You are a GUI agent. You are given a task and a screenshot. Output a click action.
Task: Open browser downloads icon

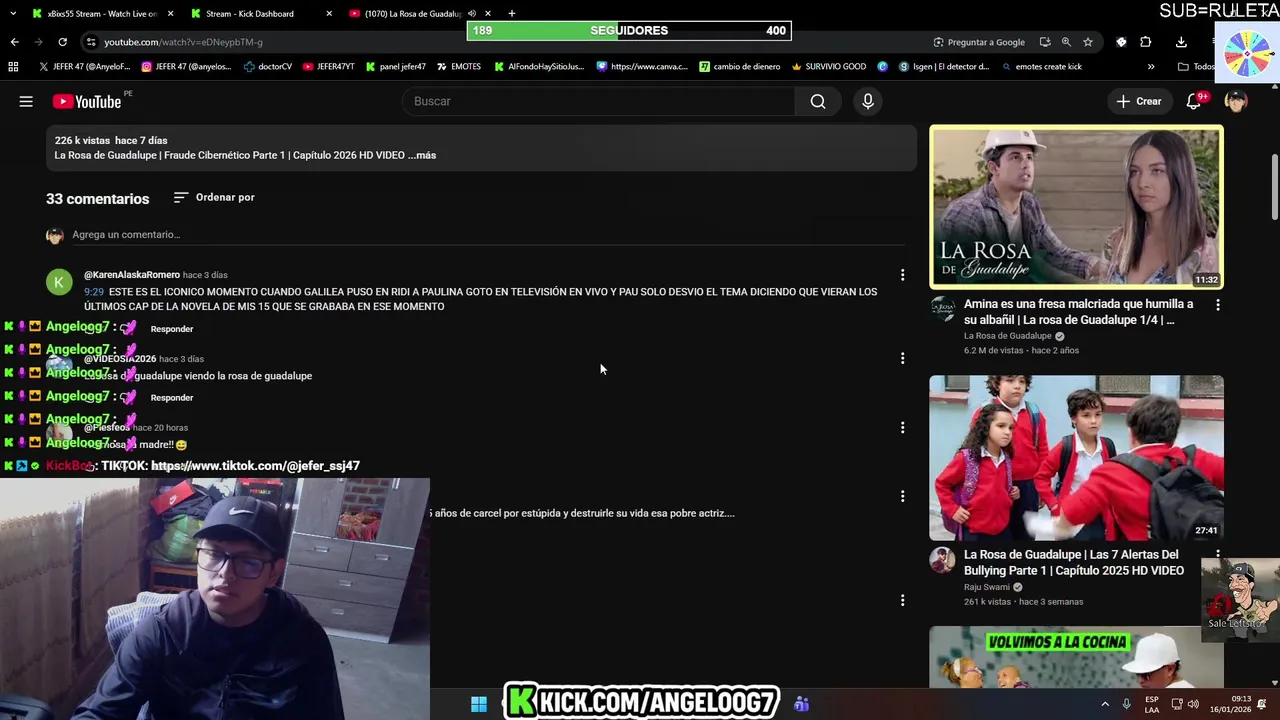pos(1181,42)
